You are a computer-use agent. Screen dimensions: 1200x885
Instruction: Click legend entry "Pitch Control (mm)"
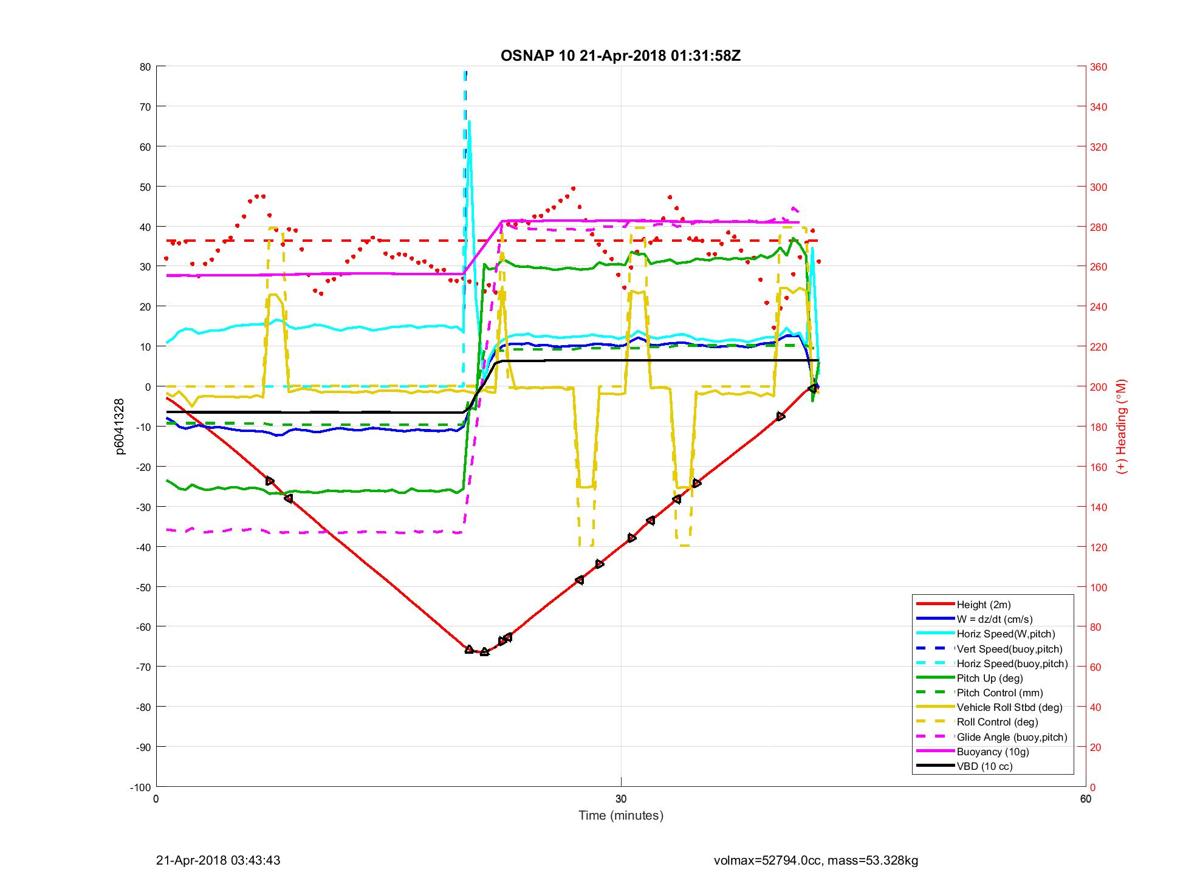(1000, 692)
